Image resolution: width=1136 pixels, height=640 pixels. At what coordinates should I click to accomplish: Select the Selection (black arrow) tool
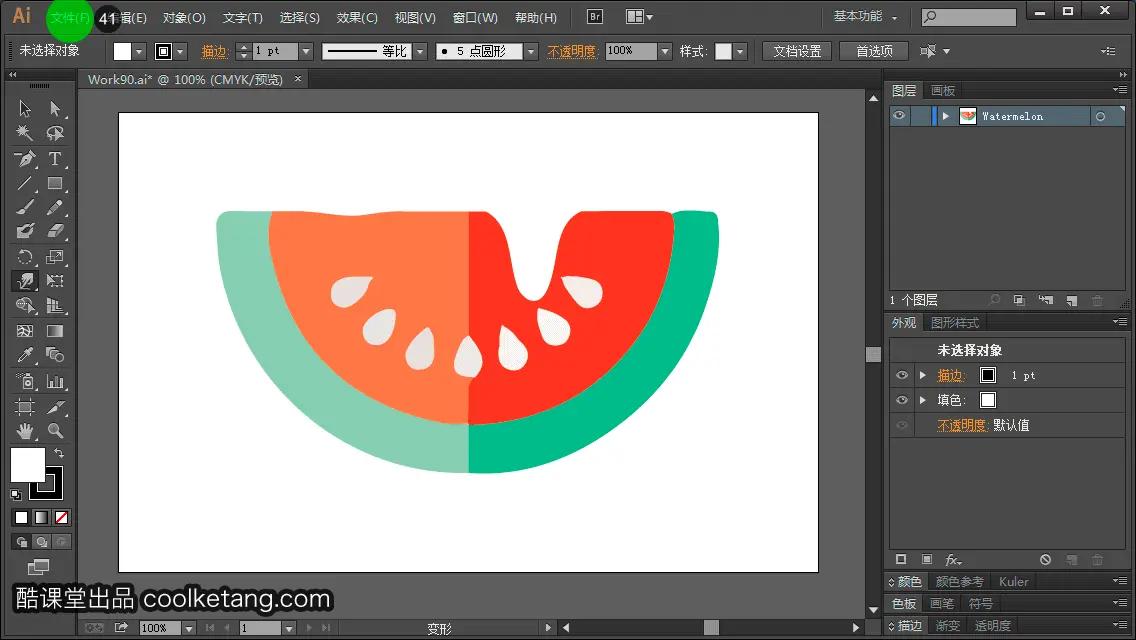25,109
